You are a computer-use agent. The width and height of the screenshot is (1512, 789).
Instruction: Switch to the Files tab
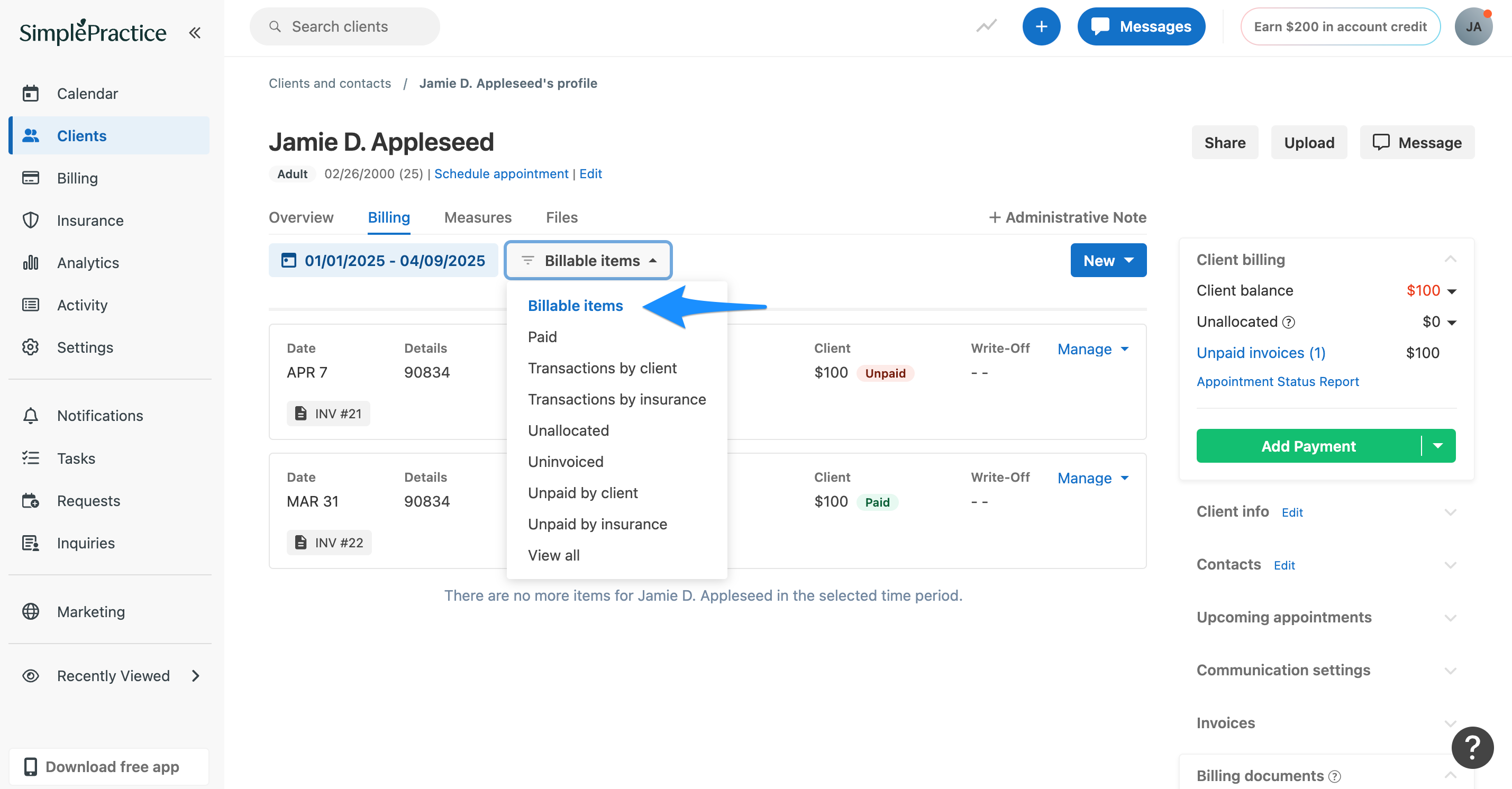pyautogui.click(x=562, y=217)
